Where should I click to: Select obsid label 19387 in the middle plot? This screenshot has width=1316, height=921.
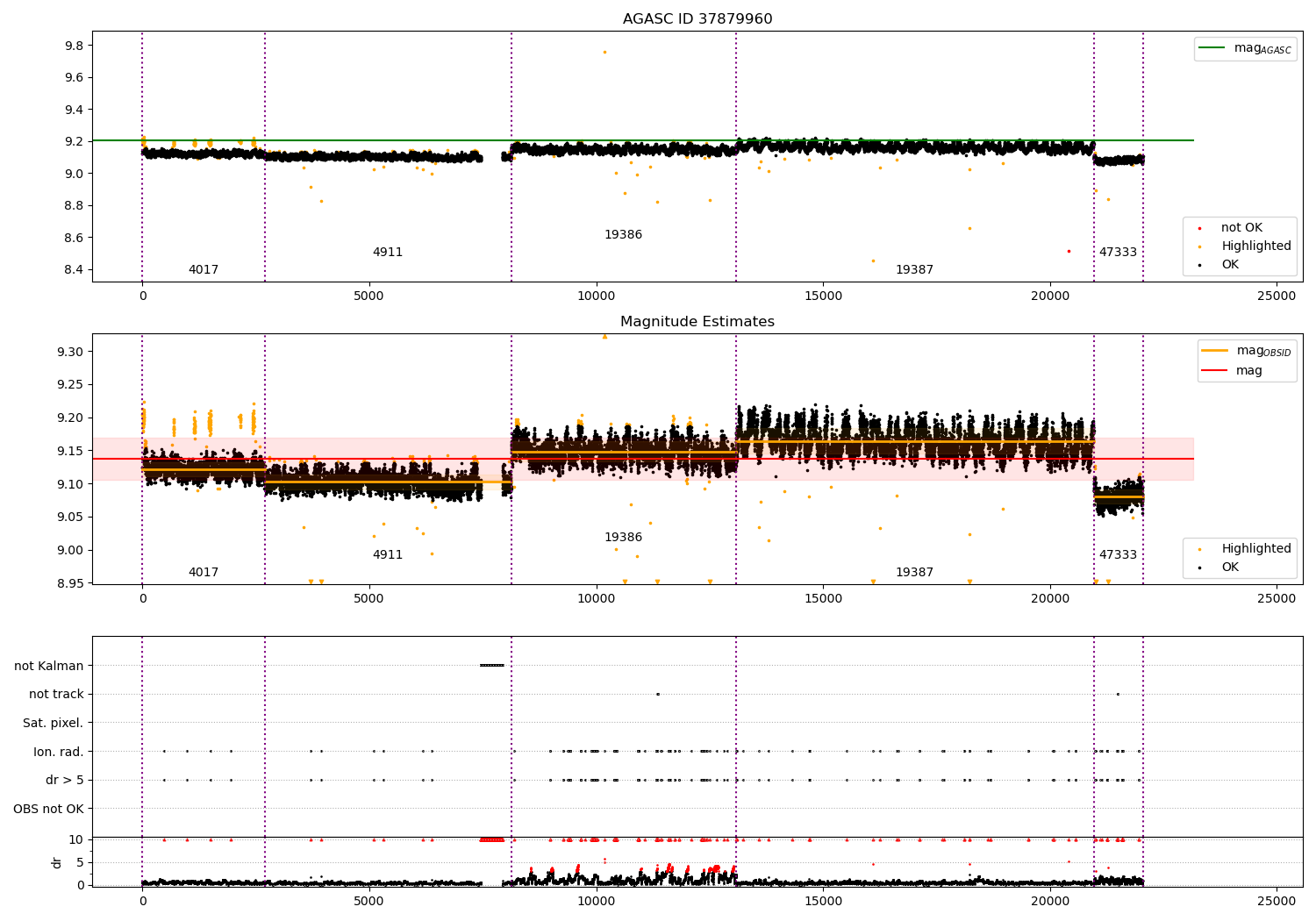(914, 573)
